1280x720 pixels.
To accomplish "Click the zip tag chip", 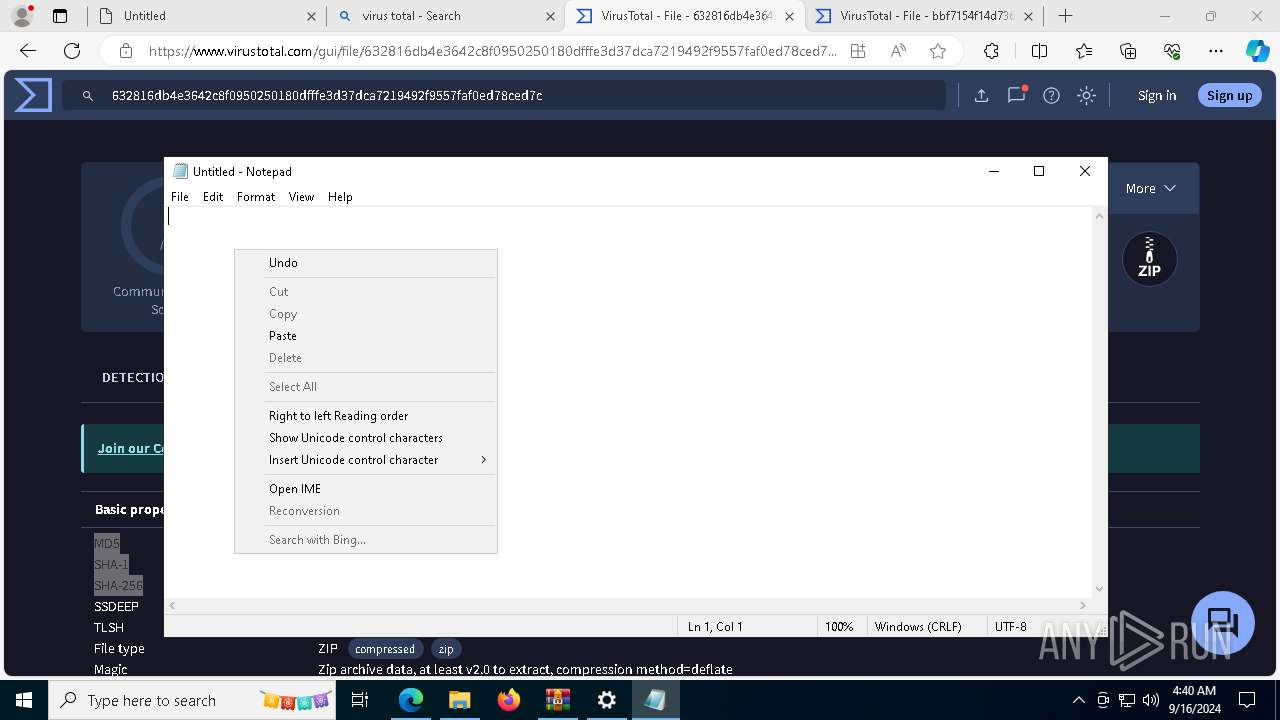I will tap(446, 649).
